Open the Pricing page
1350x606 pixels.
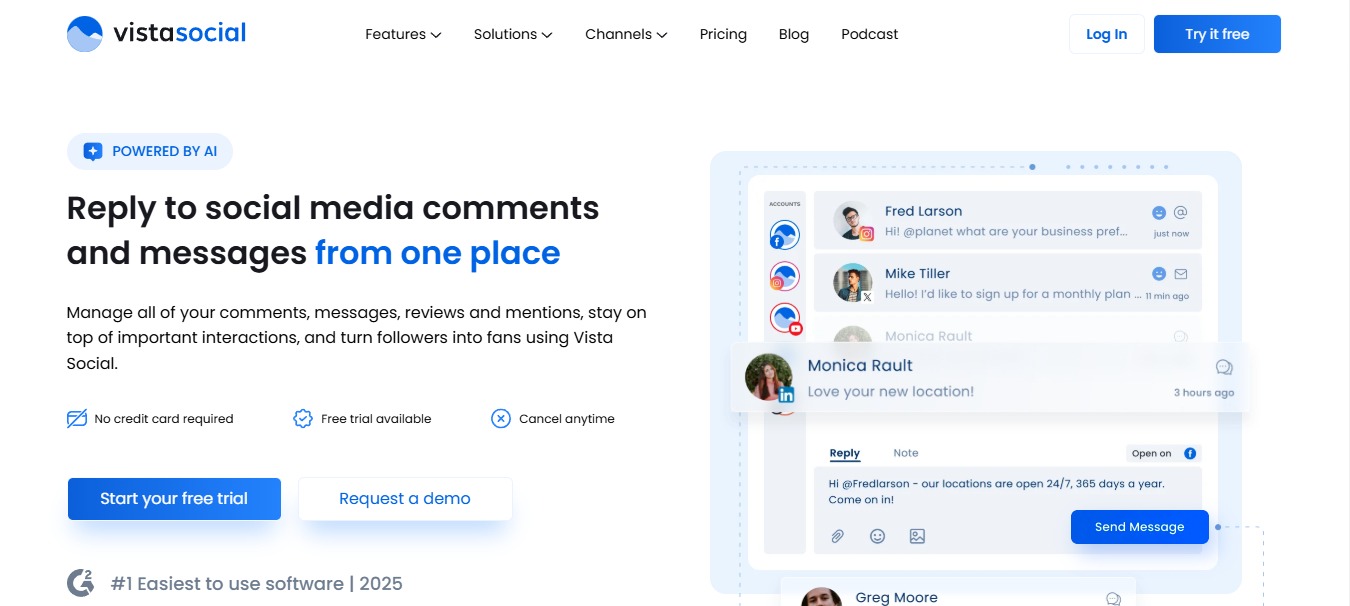(x=723, y=34)
